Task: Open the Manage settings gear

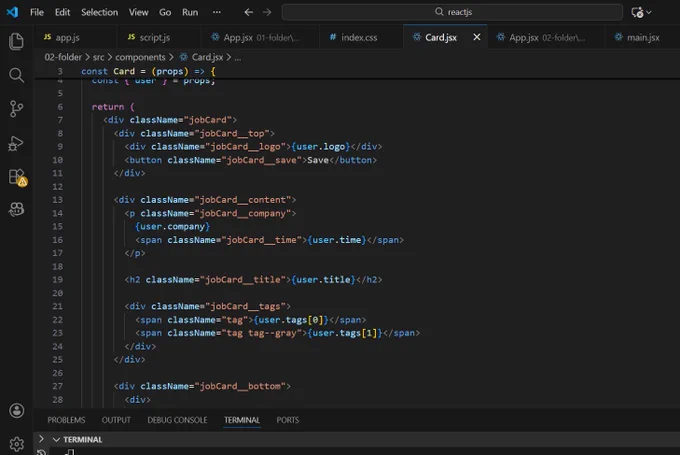Action: tap(16, 444)
